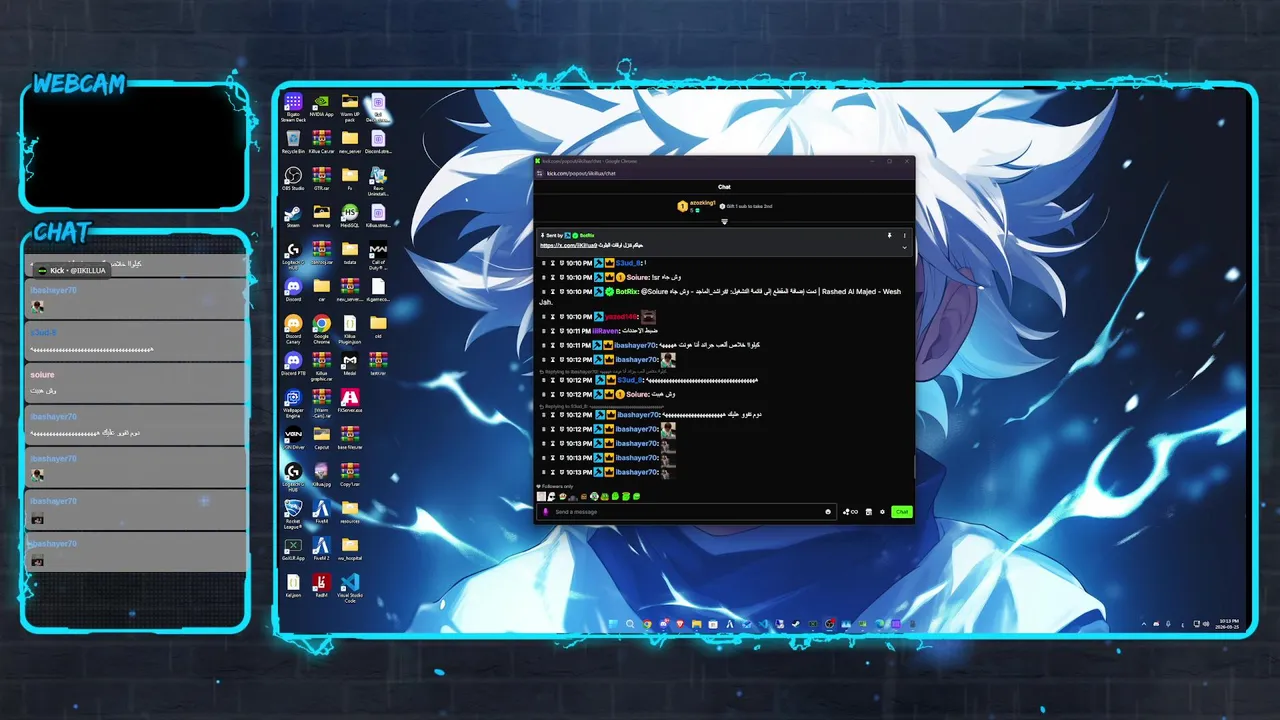Open the channel points icon
Viewport: 1280px width, 720px height.
tap(851, 512)
